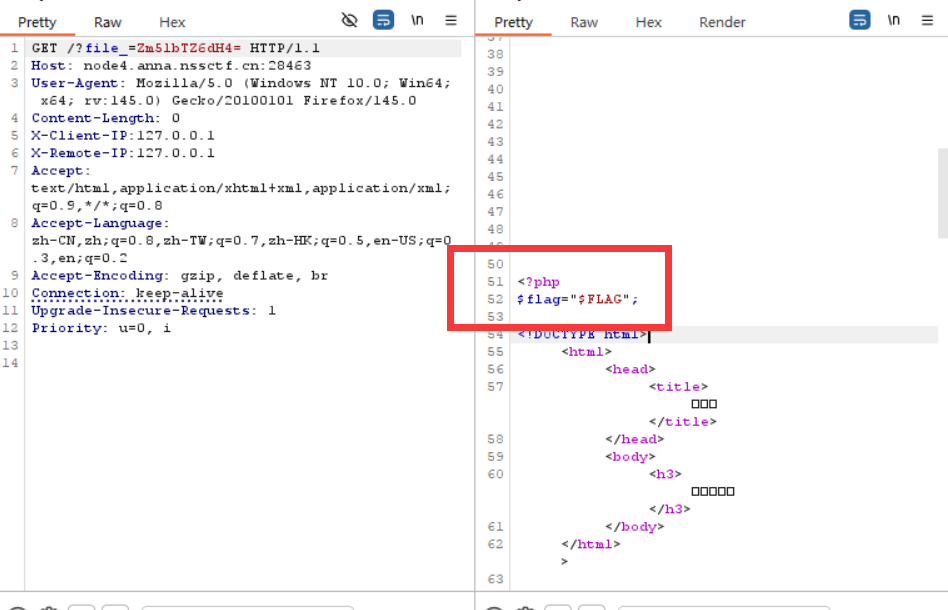Viewport: 948px width, 610px height.
Task: Click the opening <html> tag in response
Action: point(586,352)
